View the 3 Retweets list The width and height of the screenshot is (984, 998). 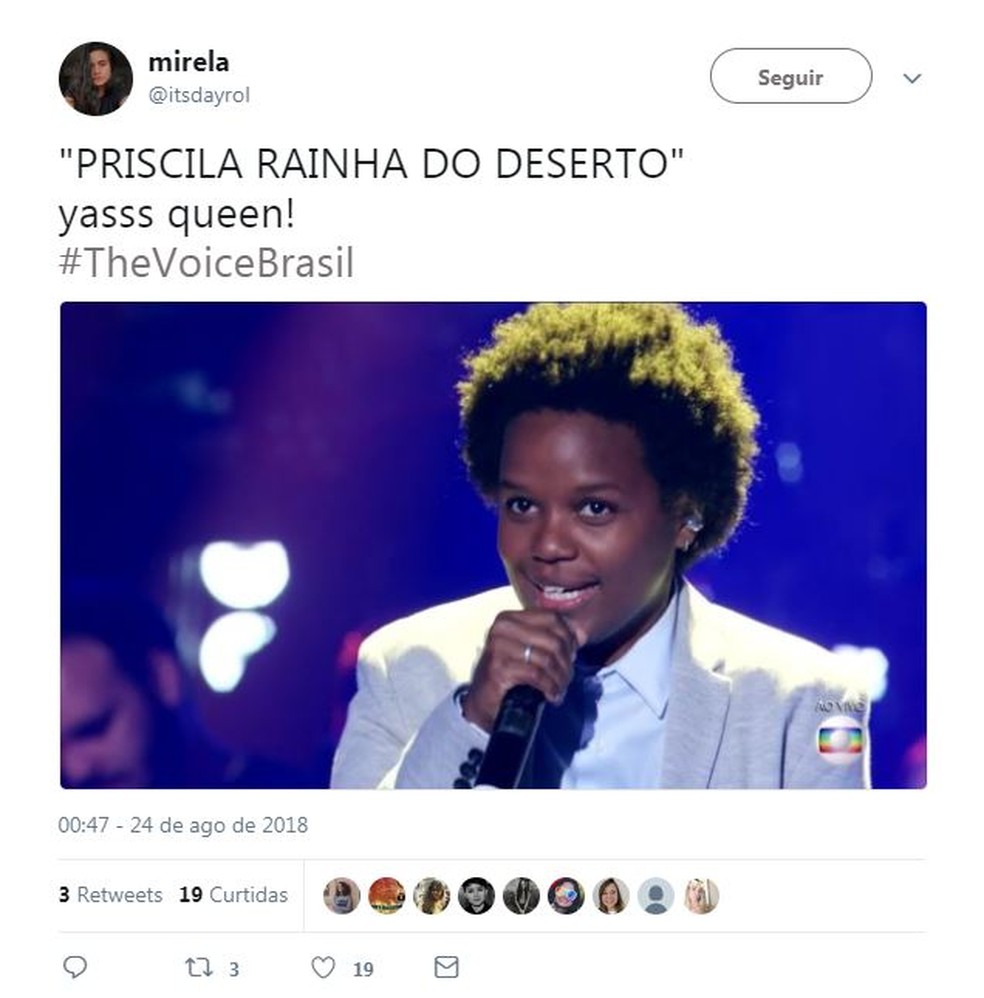(110, 895)
